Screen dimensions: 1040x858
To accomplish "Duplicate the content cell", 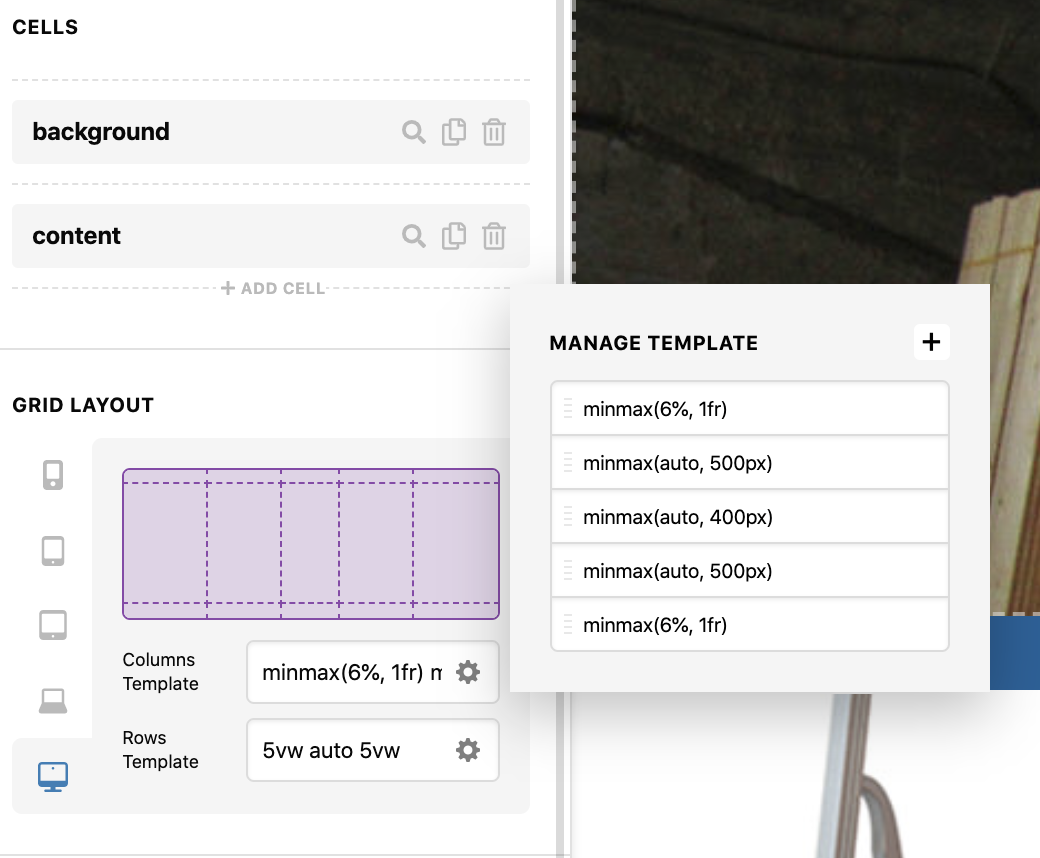I will point(454,236).
